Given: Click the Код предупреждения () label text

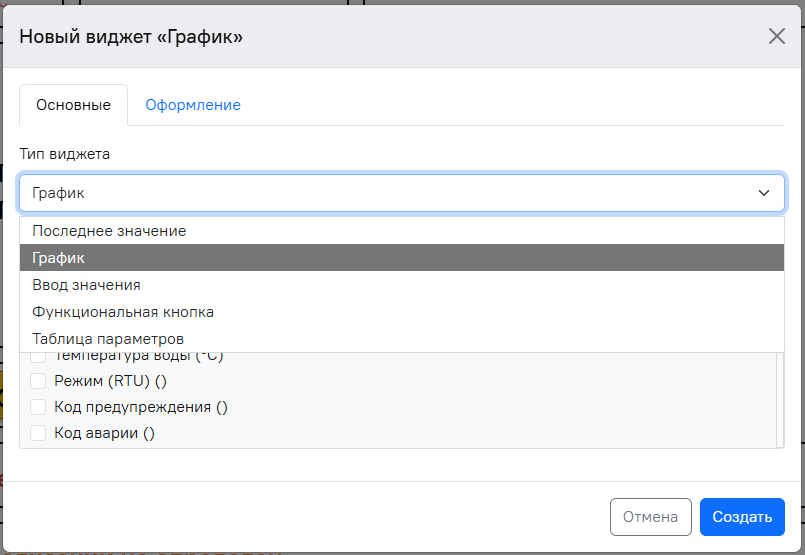Looking at the screenshot, I should [141, 407].
